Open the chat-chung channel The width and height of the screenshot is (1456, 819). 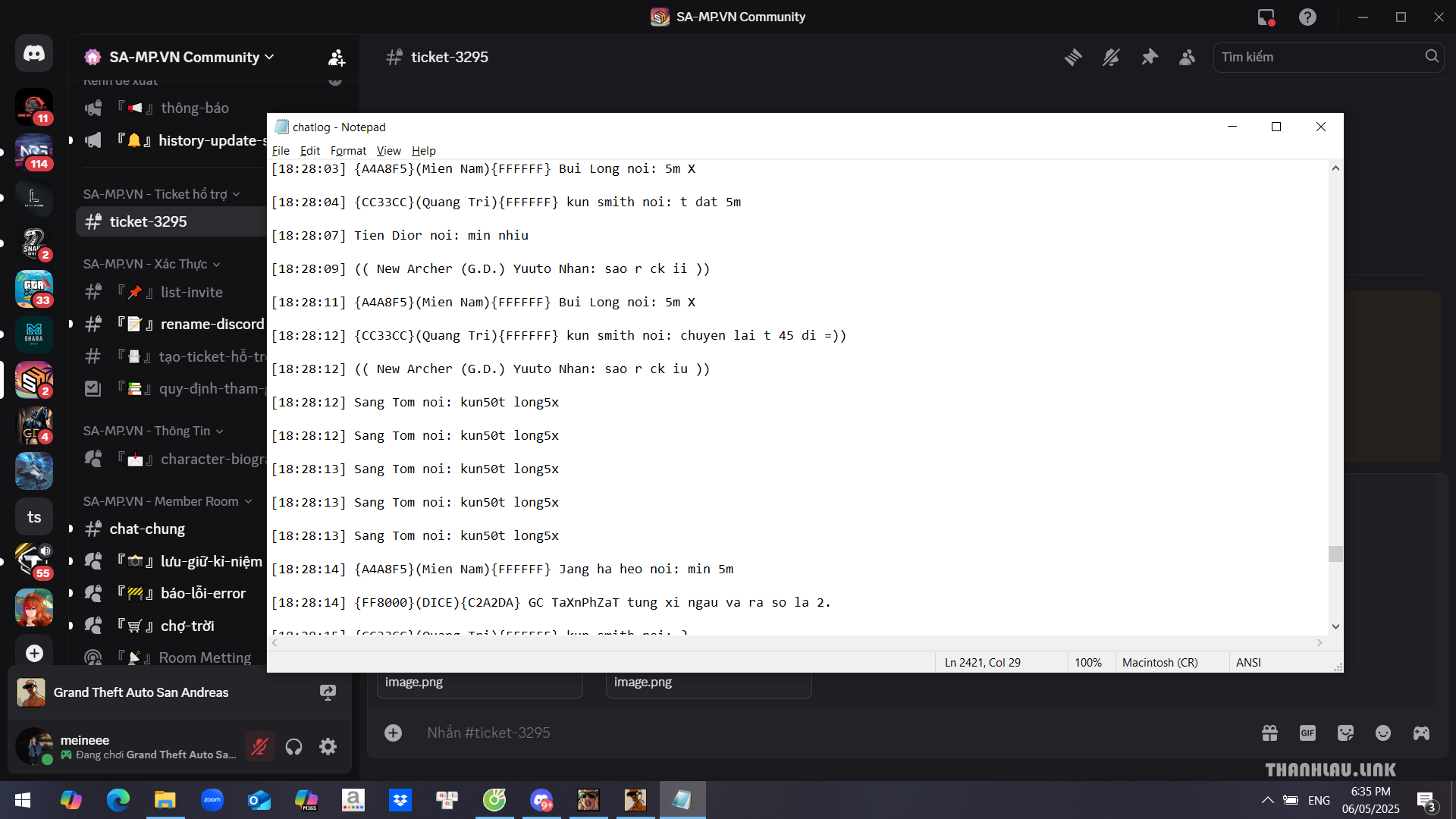click(171, 529)
